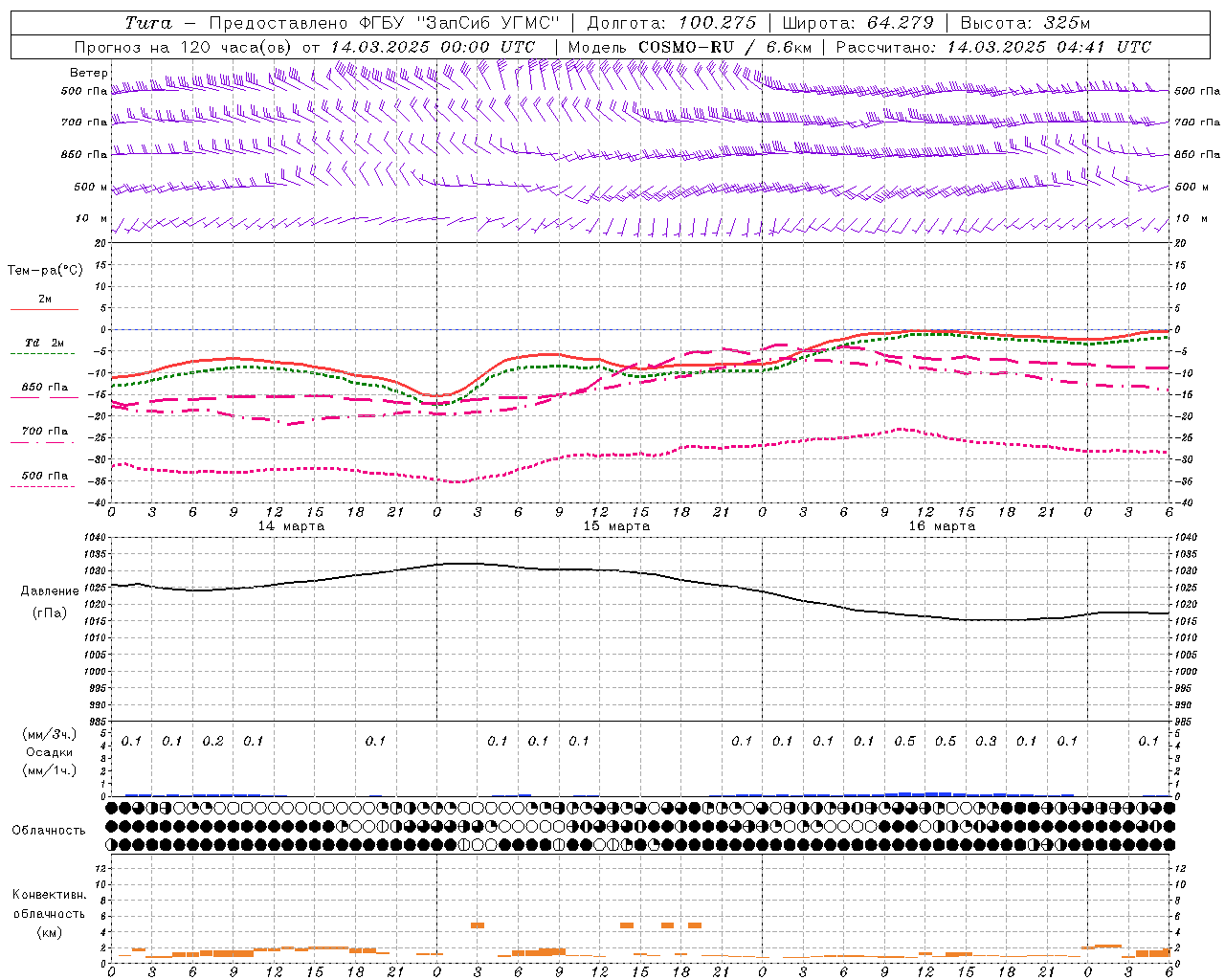This screenshot has height=980, width=1225.
Task: Click the "14 марта" date label
Action: [291, 526]
